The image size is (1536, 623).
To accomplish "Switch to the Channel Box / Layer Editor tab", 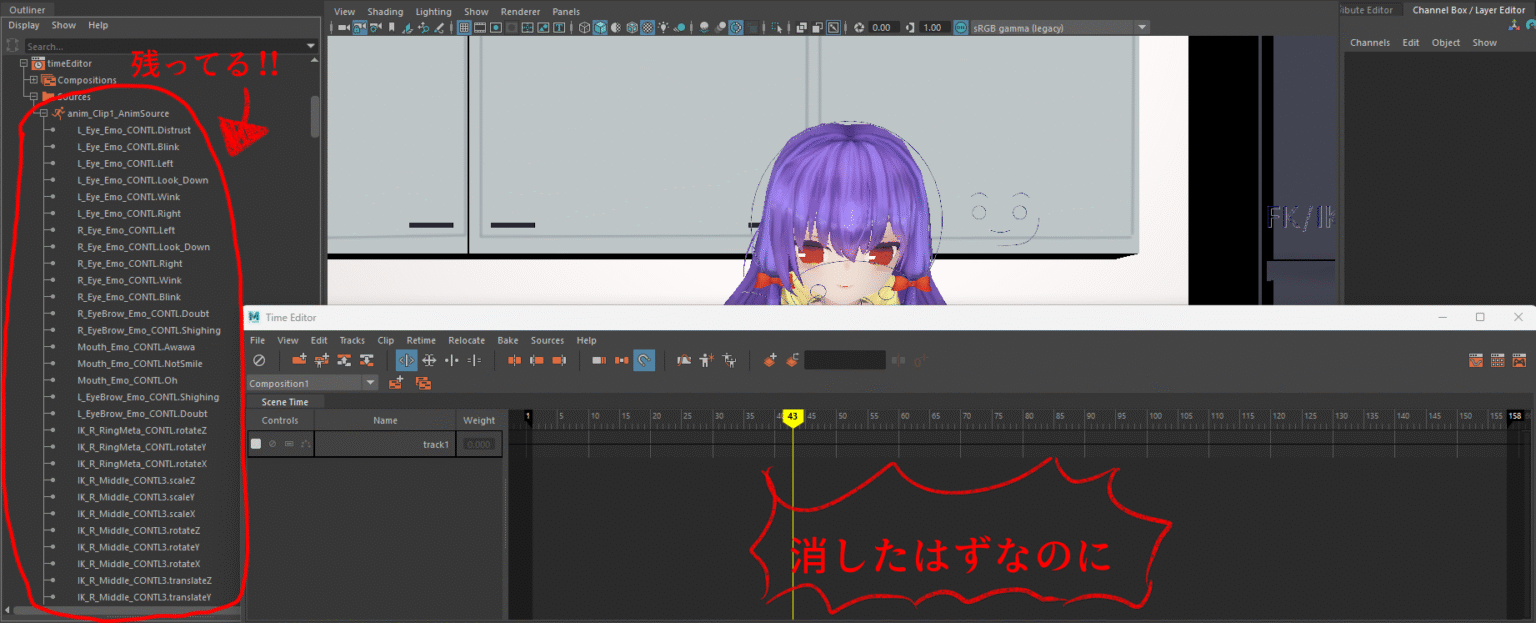I will point(1468,9).
